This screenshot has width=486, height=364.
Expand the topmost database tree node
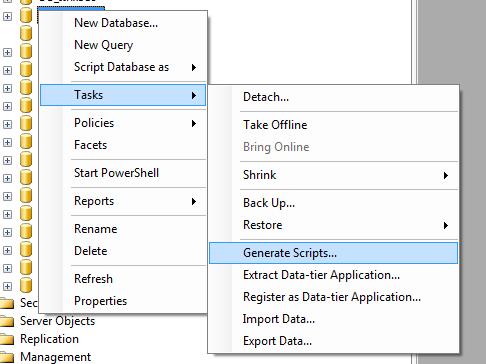click(x=7, y=16)
